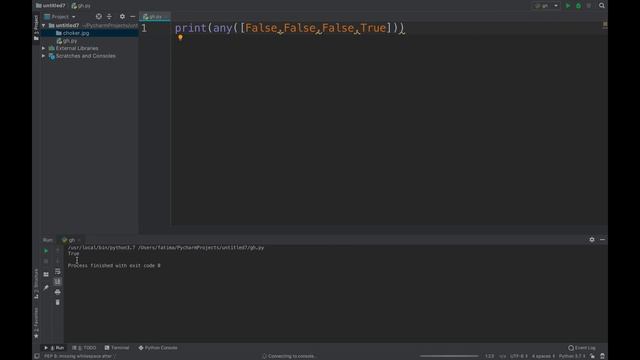Click the pin tab icon in Run panel
640x360 pixels.
(46, 288)
